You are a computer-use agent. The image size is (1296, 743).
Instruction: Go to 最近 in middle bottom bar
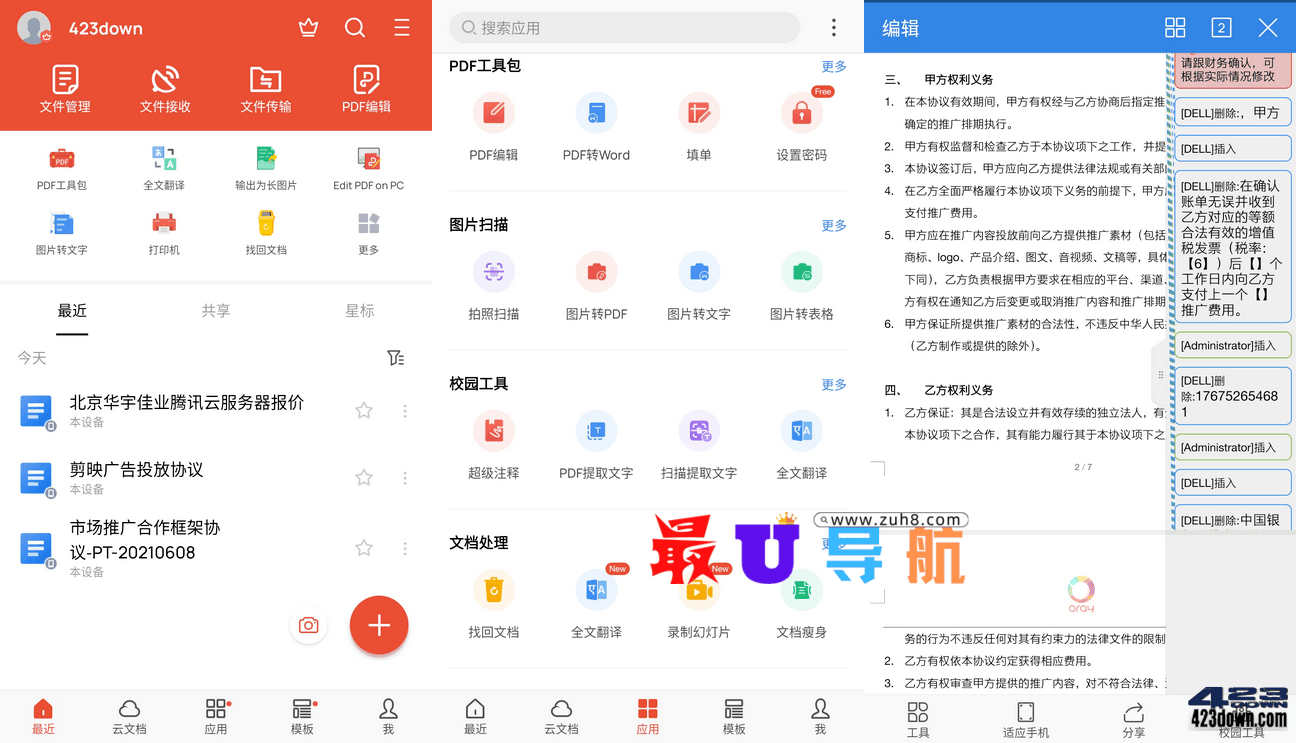tap(475, 716)
